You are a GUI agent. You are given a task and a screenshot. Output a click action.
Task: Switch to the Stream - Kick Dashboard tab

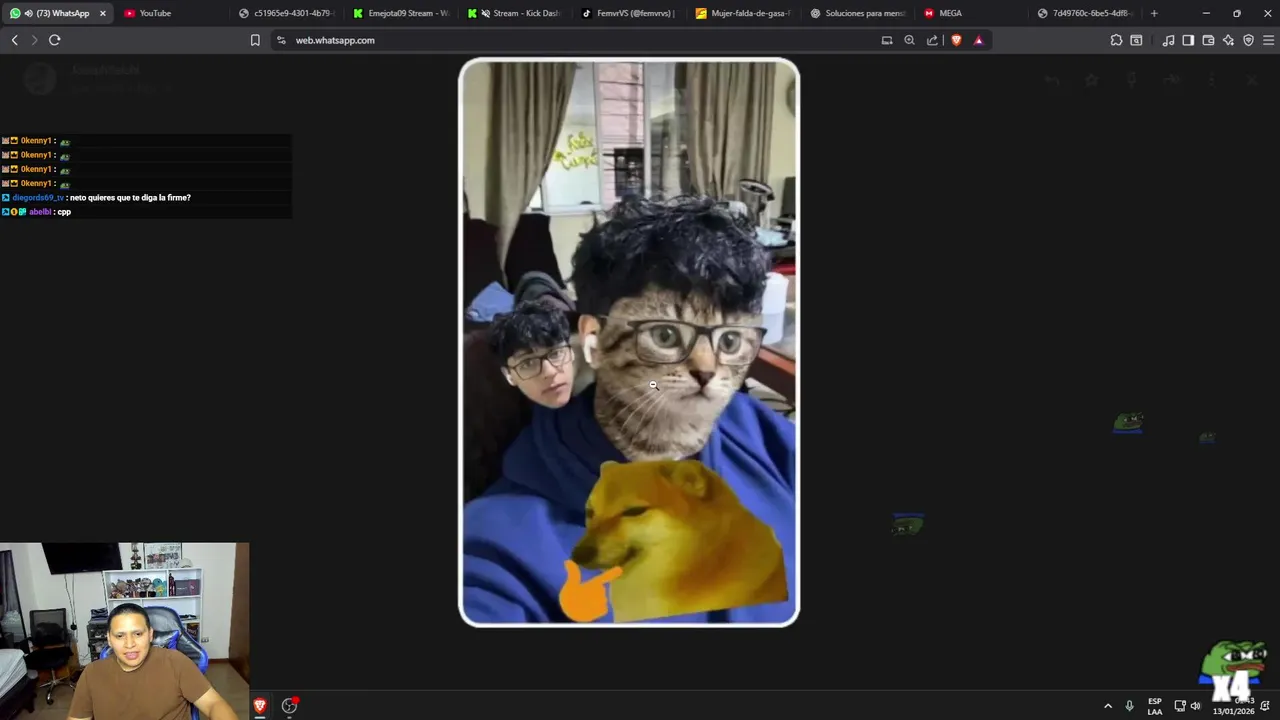pyautogui.click(x=514, y=13)
